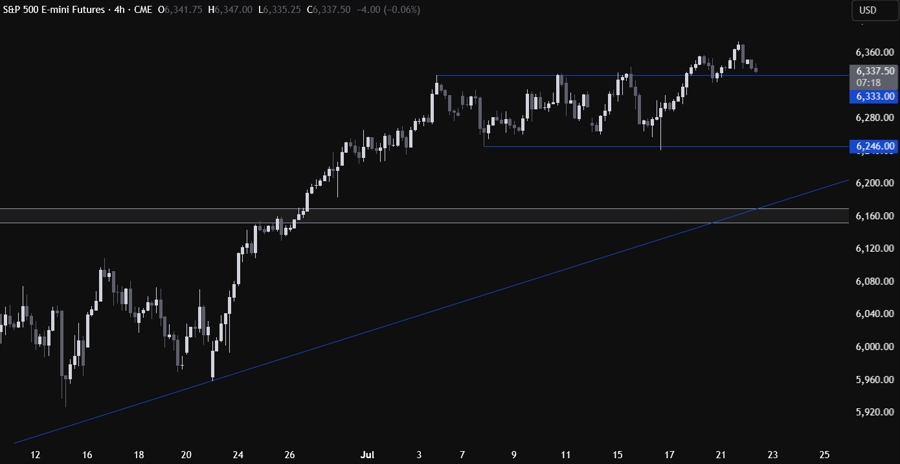This screenshot has width=900, height=464.
Task: Click the current price label 6,337.50
Action: coord(874,71)
